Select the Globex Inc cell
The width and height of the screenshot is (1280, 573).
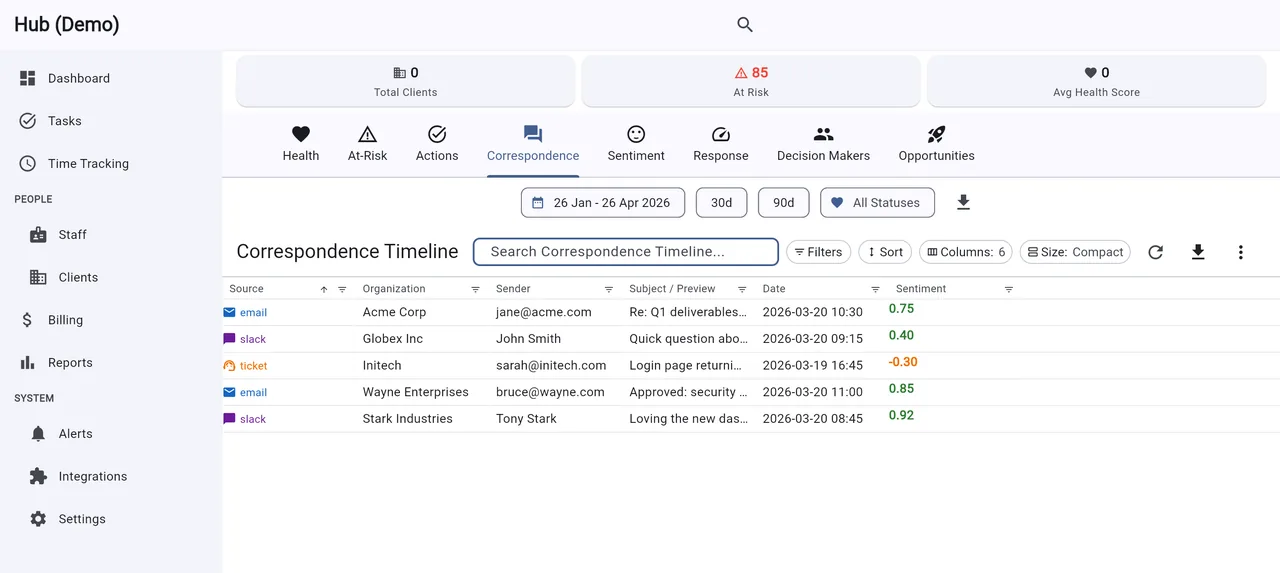click(393, 339)
